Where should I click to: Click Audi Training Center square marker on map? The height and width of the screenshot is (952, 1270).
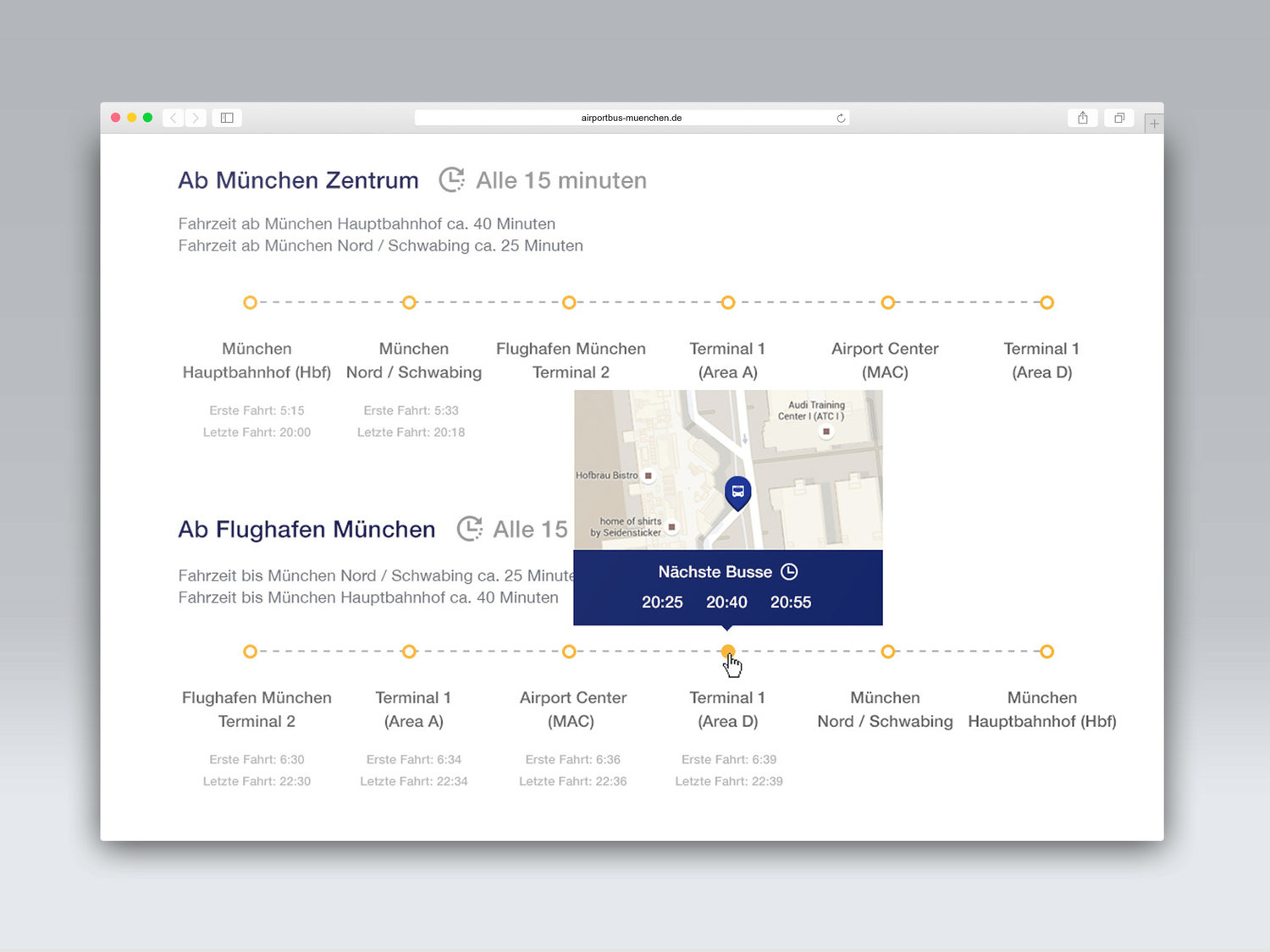coord(826,432)
